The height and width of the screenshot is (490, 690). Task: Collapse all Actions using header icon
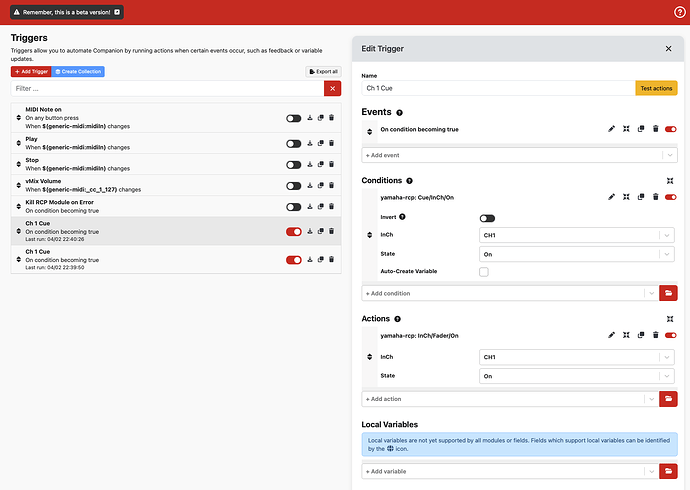(669, 319)
